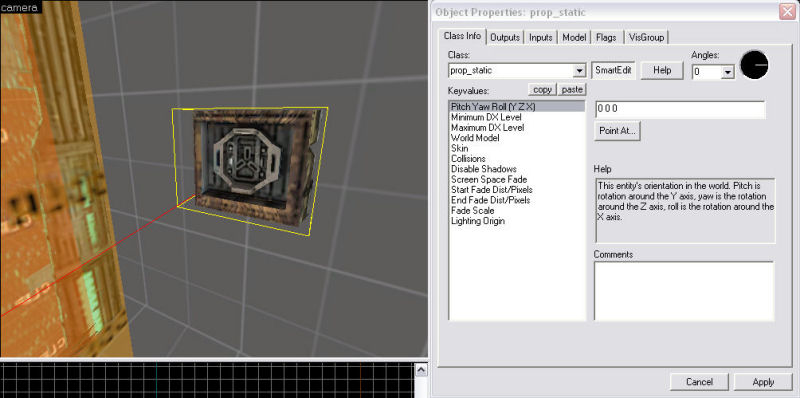Click the scroll up arrow below viewport
800x398 pixels.
421,370
